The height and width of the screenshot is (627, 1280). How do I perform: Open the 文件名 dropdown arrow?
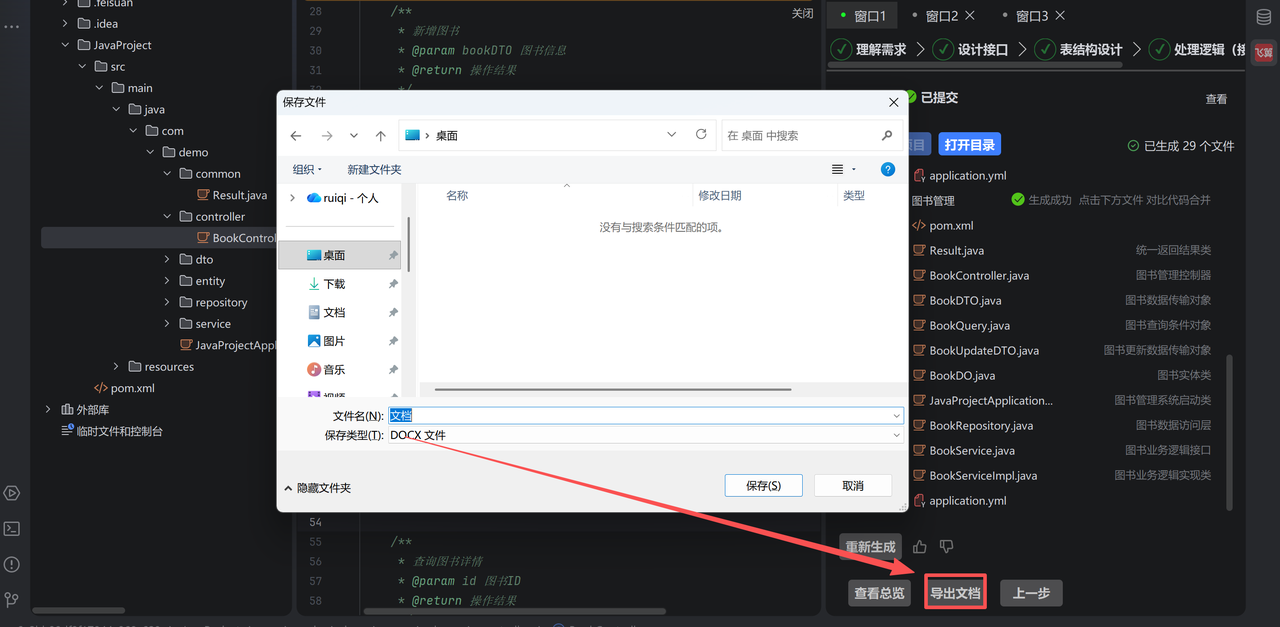pyautogui.click(x=896, y=415)
